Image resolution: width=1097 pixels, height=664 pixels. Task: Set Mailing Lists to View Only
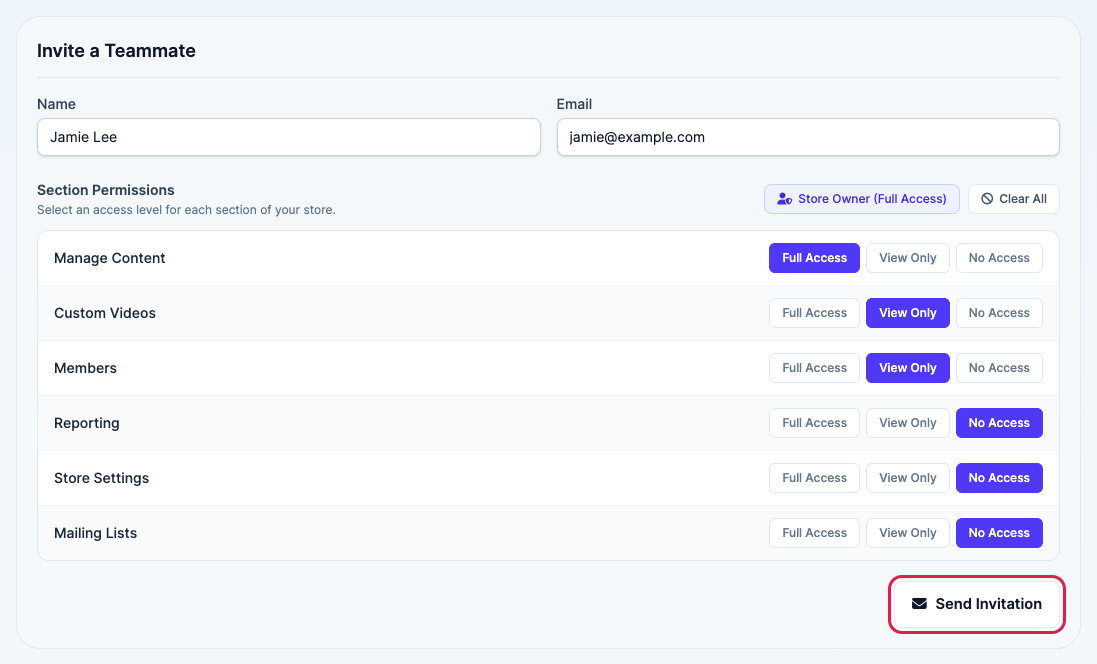click(907, 533)
